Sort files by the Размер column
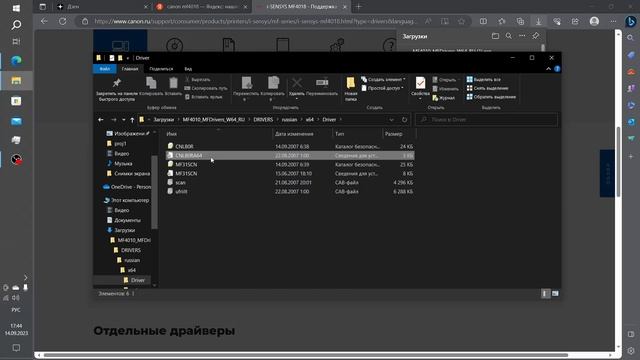The width and height of the screenshot is (640, 360). 399,134
